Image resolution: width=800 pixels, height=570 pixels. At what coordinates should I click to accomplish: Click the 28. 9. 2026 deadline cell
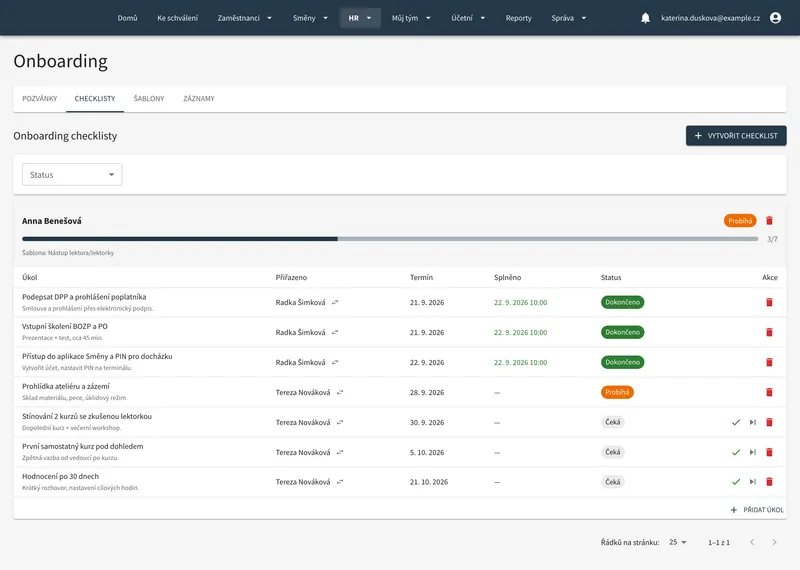pos(427,392)
